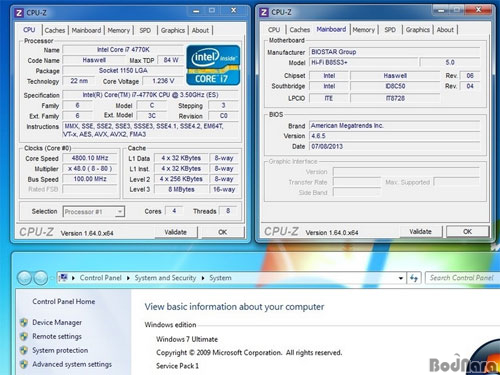Click the Package value Socket 1150 LGA
This screenshot has width=500, height=375.
123,70
